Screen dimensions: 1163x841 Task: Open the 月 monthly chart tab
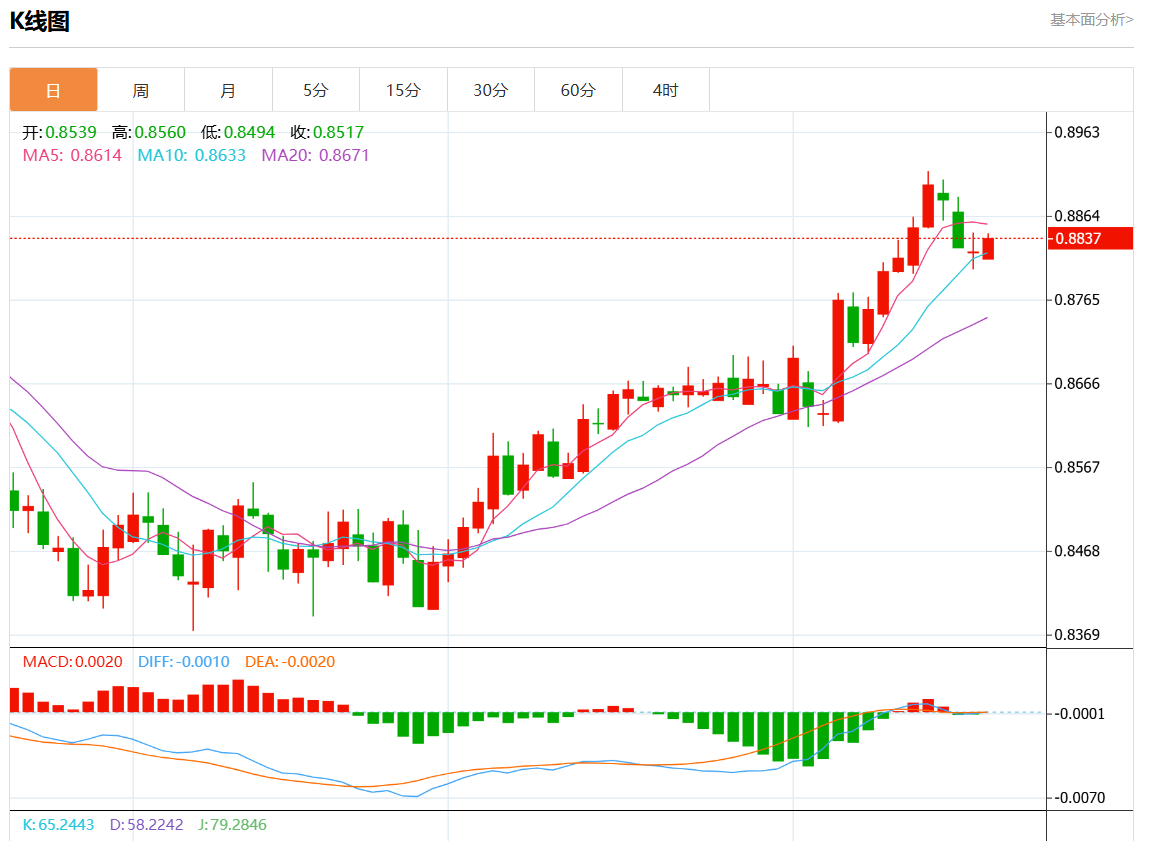point(228,90)
